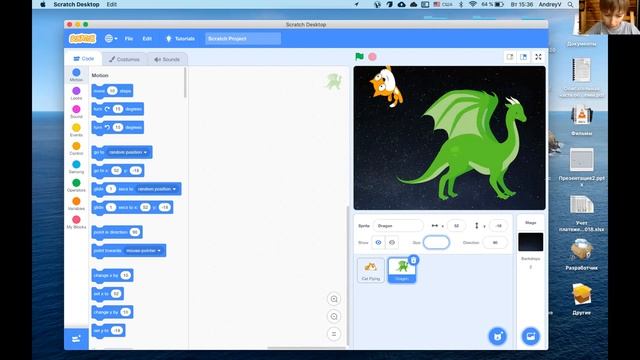Viewport: 640px width, 360px height.
Task: Click the go to x y block
Action: 118,171
